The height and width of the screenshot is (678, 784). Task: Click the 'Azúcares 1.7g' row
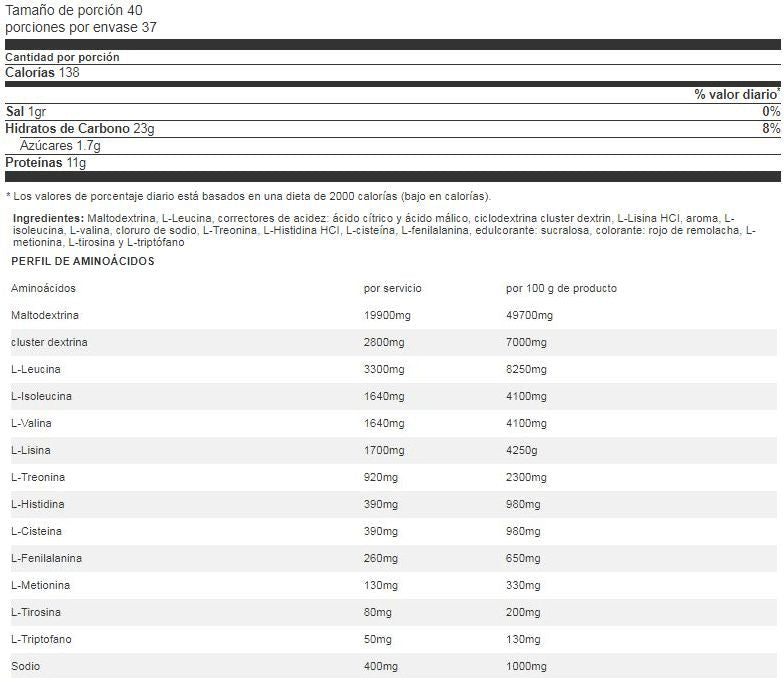coord(60,146)
